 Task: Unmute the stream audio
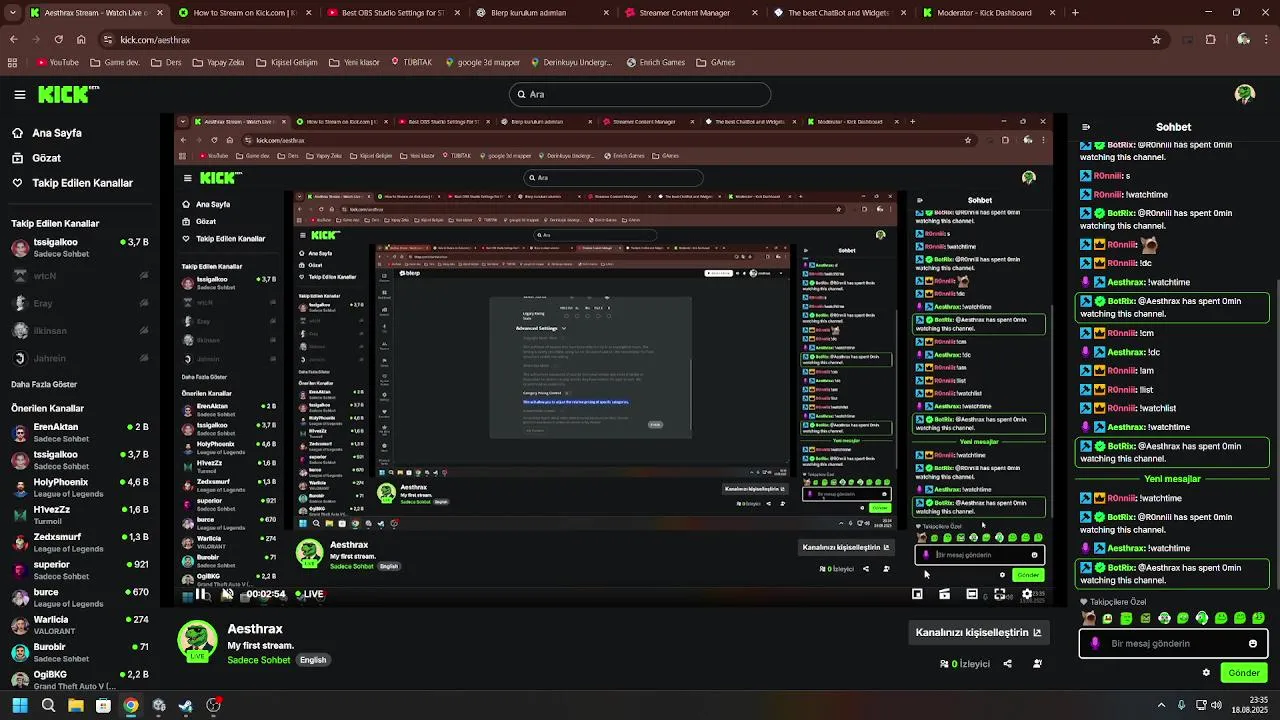(227, 594)
